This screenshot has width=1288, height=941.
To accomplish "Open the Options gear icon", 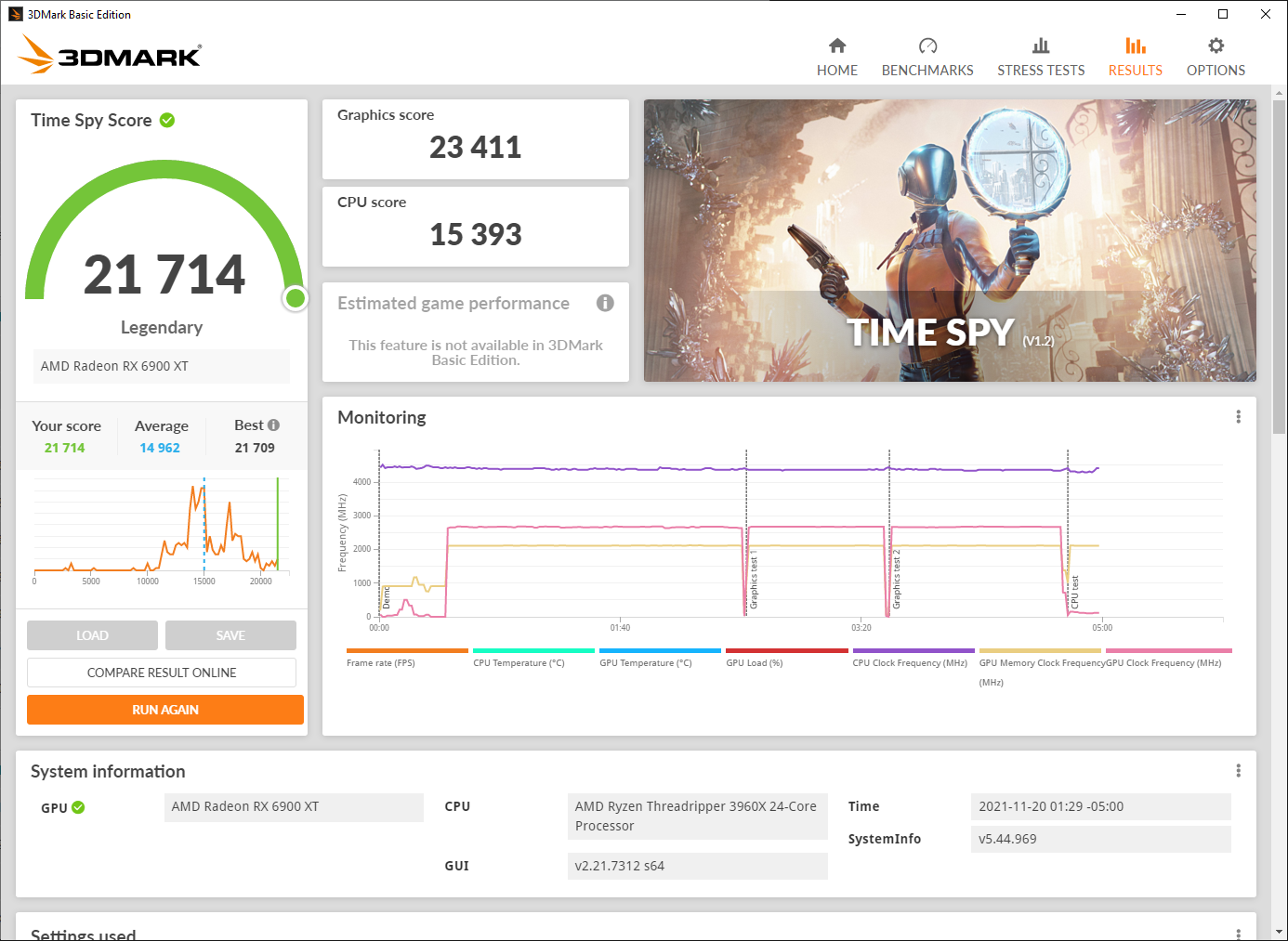I will coord(1216,46).
